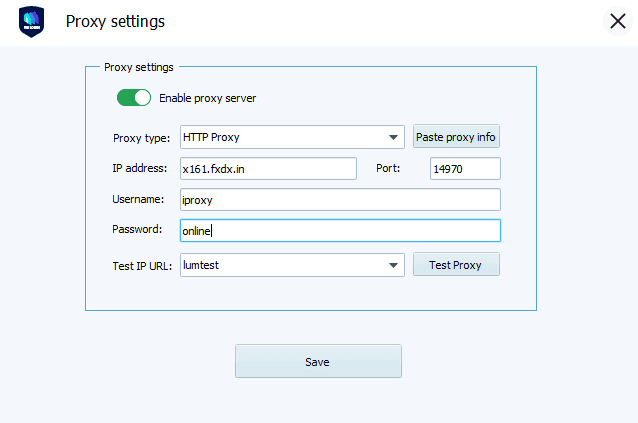Close the Proxy settings window
The width and height of the screenshot is (638, 423).
point(617,21)
